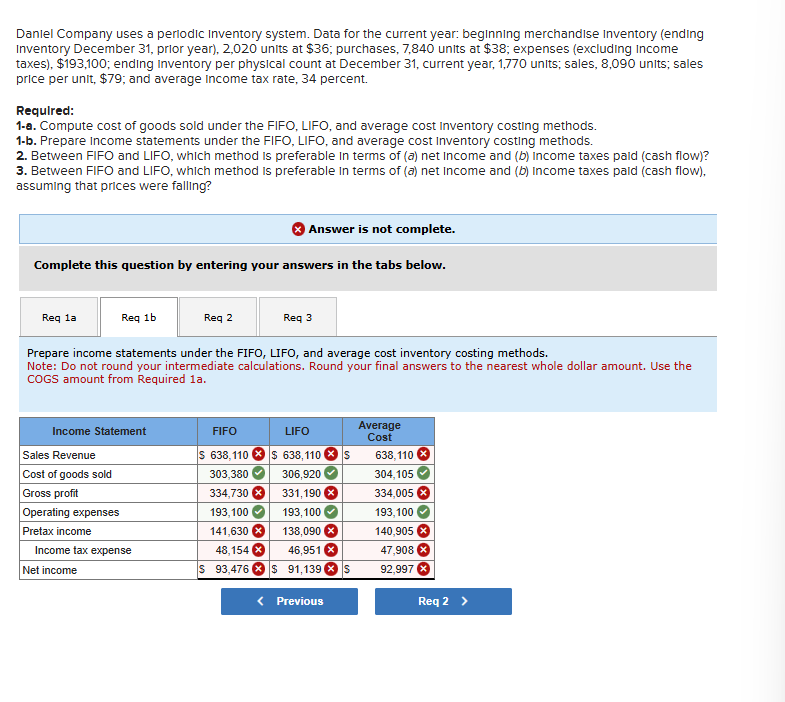Click FIFO gross profit value 334,730
The width and height of the screenshot is (785, 702).
229,493
